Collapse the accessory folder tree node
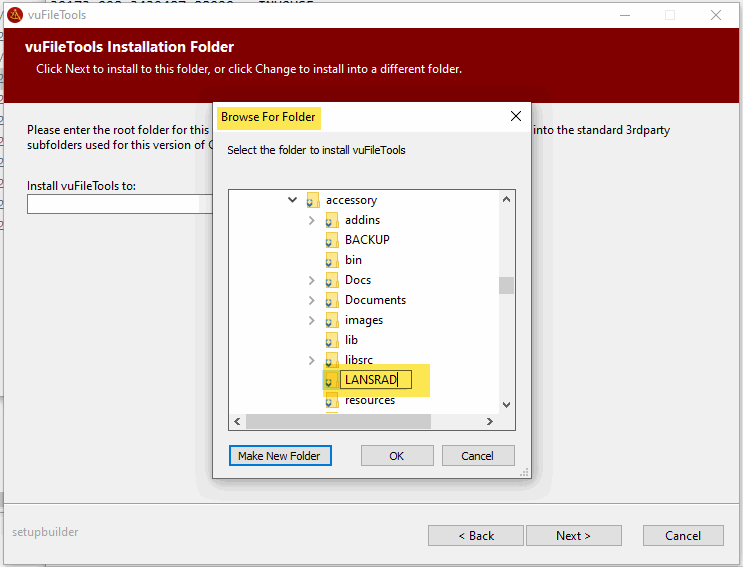 pos(293,200)
